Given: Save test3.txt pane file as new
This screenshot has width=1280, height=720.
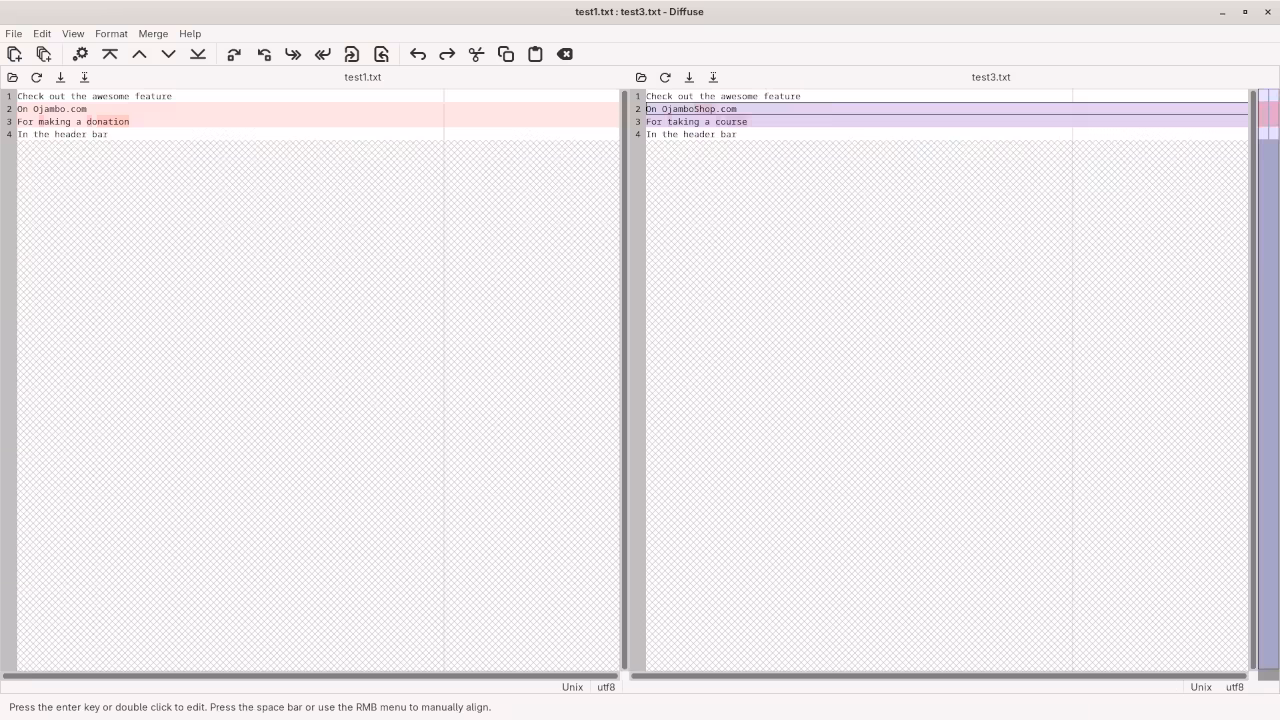Looking at the screenshot, I should click(713, 77).
